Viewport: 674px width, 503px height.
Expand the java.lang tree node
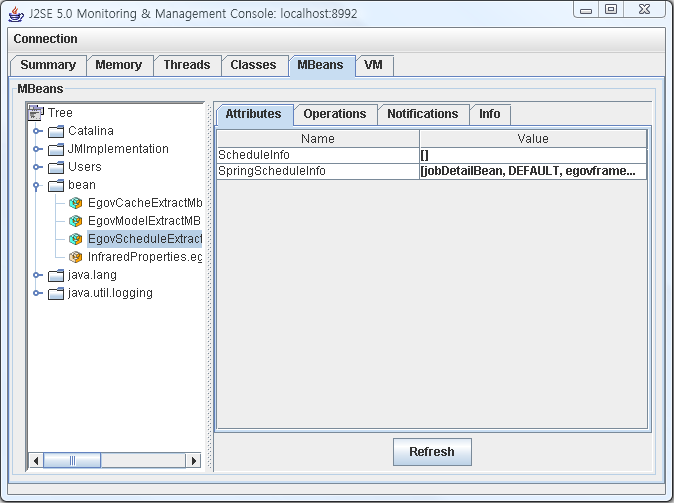tap(38, 275)
